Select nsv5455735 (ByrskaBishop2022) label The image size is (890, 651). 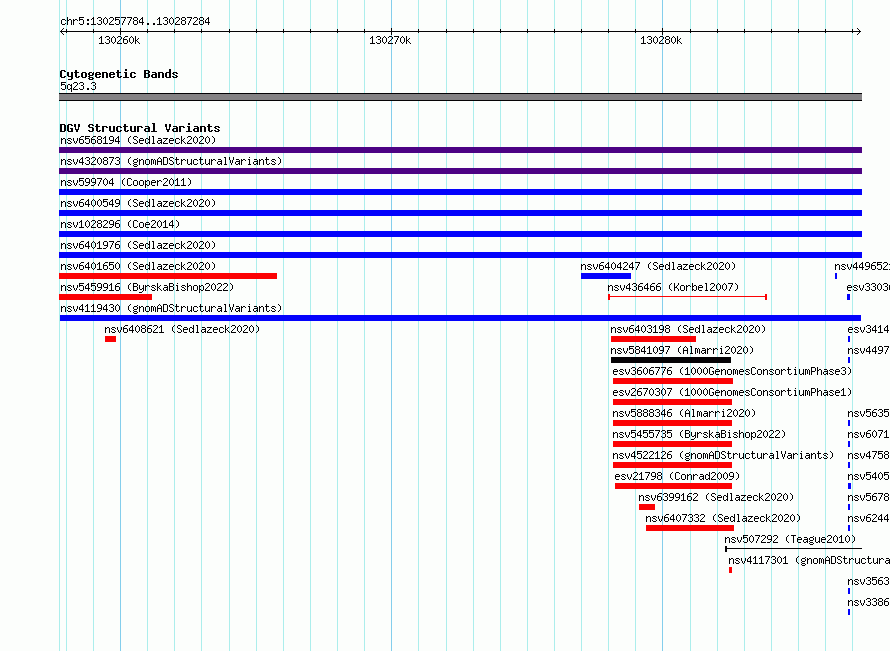pyautogui.click(x=699, y=434)
